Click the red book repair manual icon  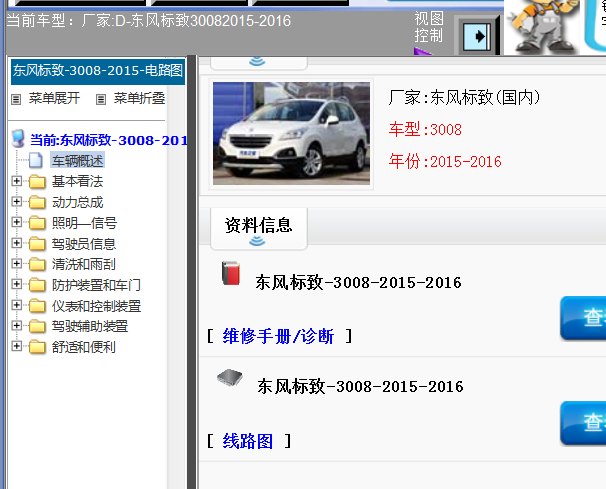coord(231,273)
